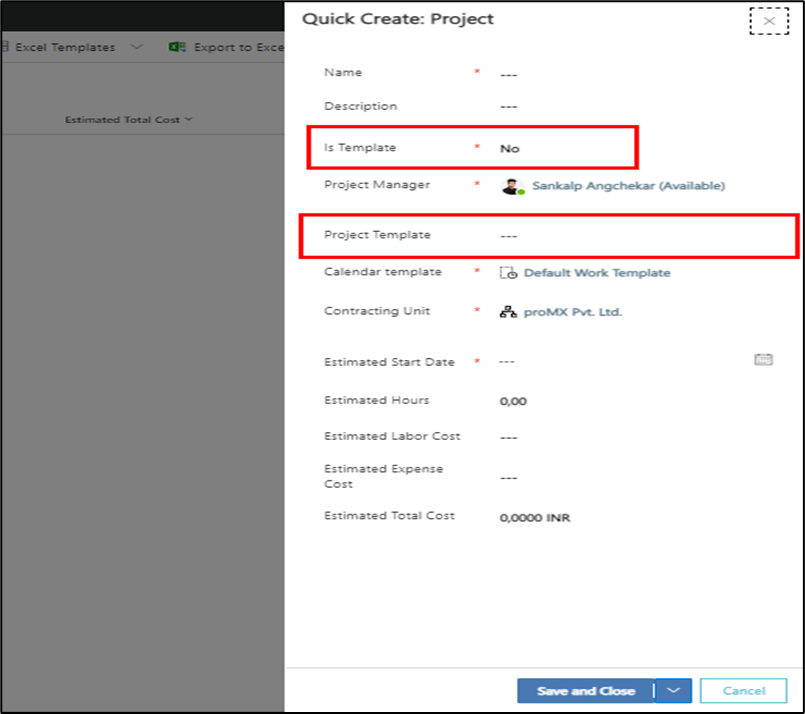Close the Quick Create Project panel

tap(768, 21)
